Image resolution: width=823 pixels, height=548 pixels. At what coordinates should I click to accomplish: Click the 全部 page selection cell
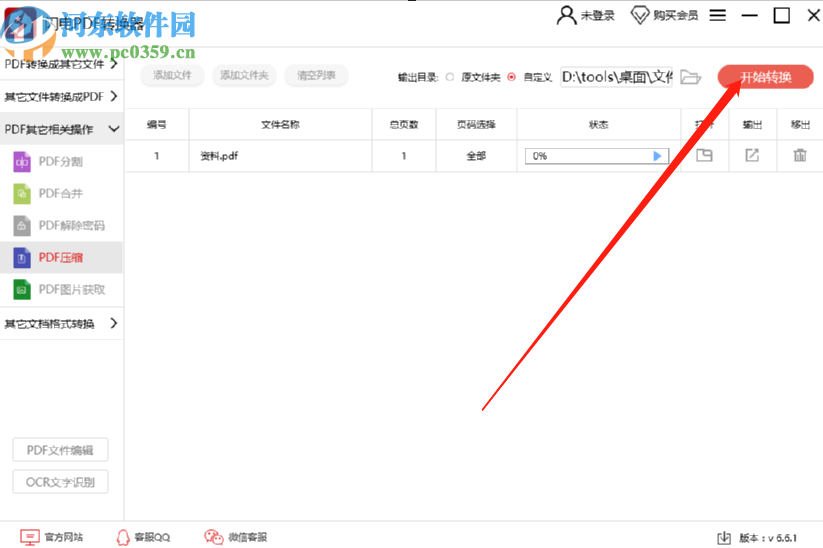476,156
